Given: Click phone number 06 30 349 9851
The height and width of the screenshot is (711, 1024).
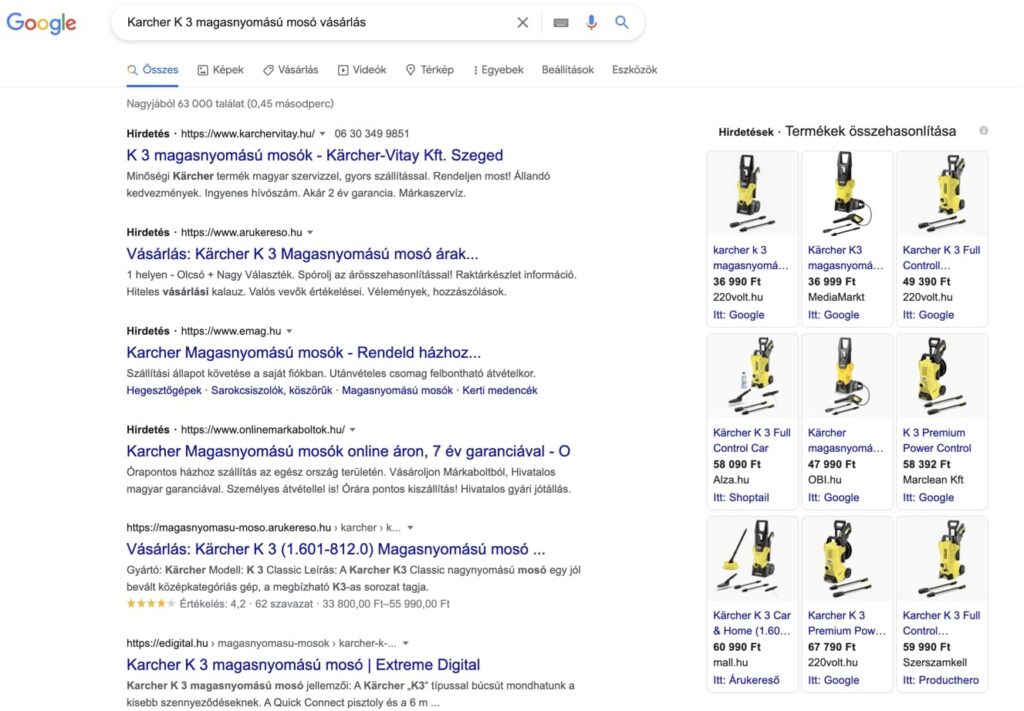Looking at the screenshot, I should 372,134.
